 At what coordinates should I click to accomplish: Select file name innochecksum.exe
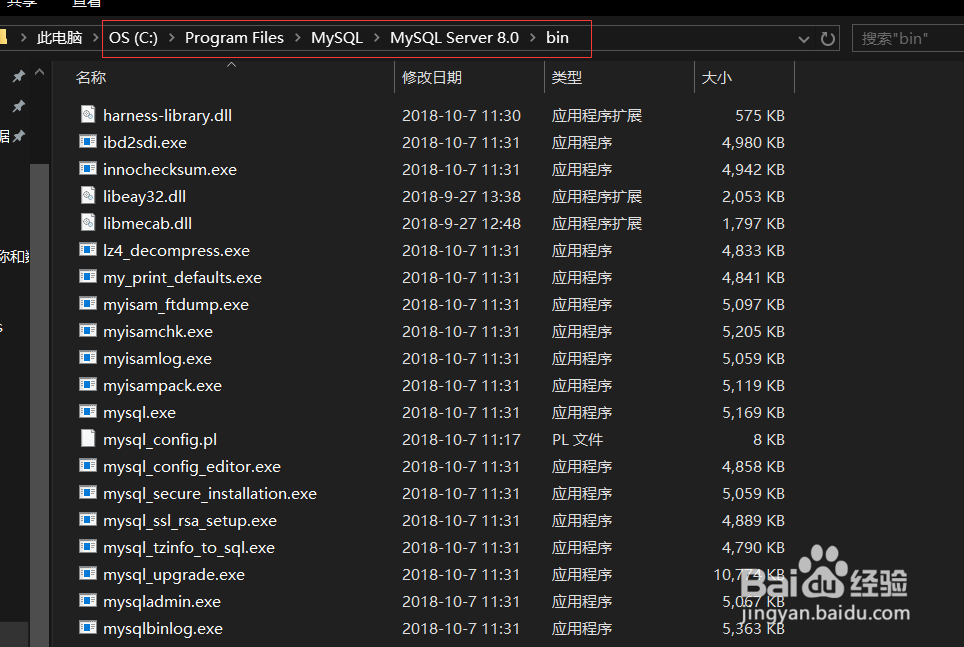170,170
